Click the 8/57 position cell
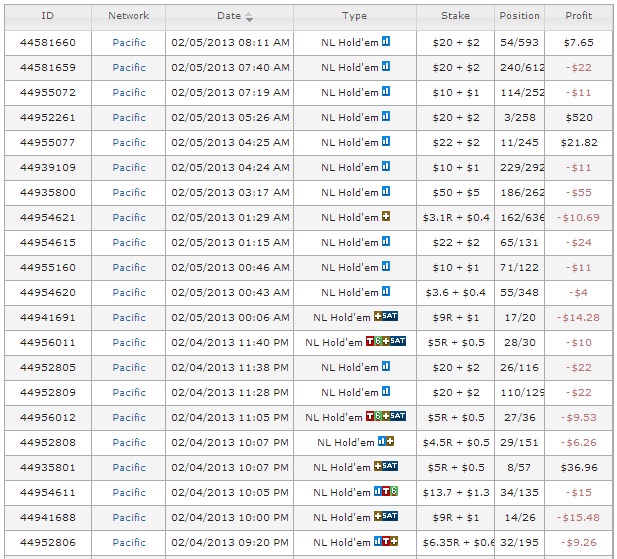Screen dimensions: 617x559 coord(519,467)
